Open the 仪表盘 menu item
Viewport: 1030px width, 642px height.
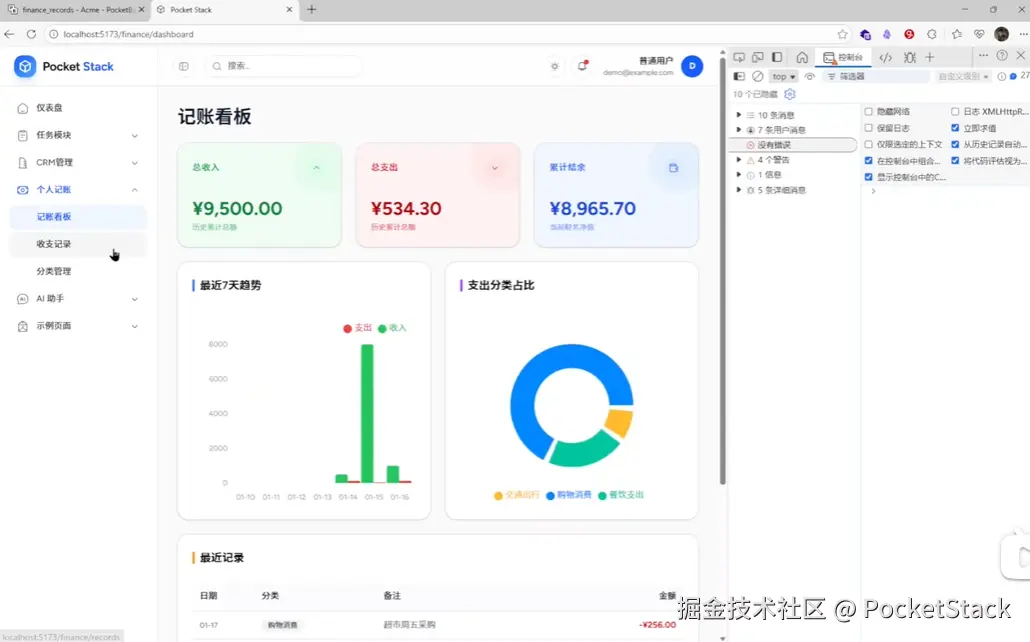click(78, 108)
